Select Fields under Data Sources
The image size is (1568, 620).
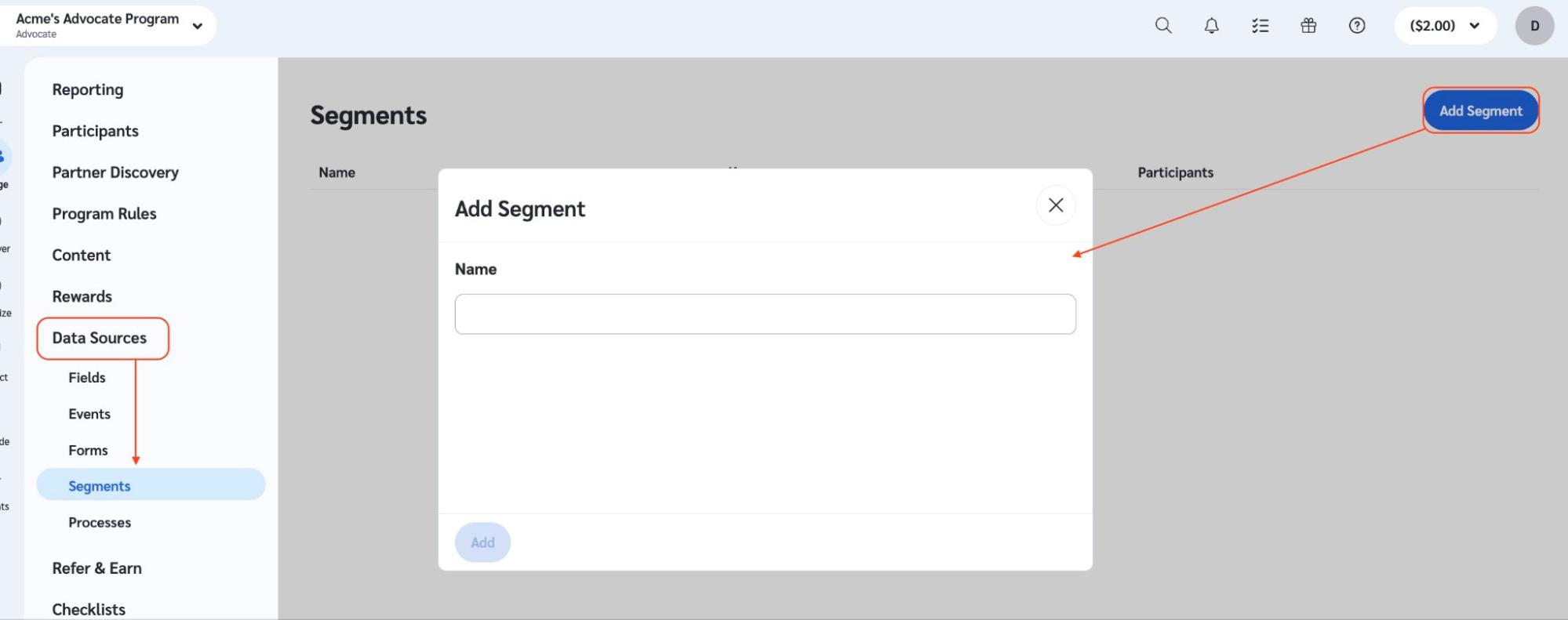[x=87, y=378]
